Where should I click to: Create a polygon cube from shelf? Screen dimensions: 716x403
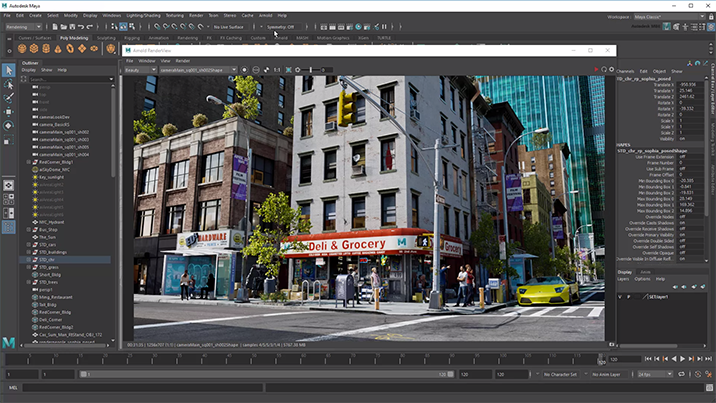34,48
